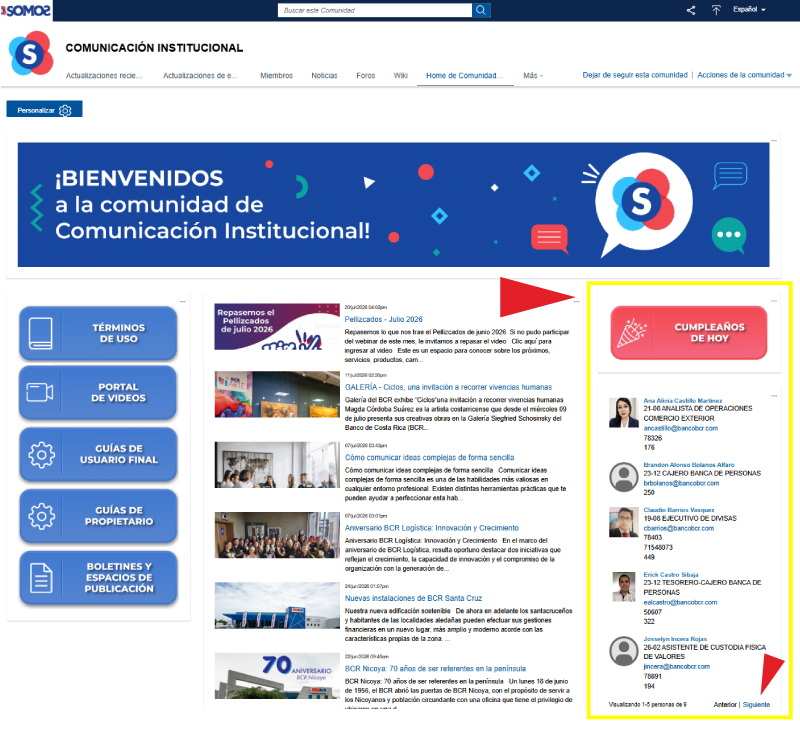Screen dimensions: 800x732
Task: Open birthday list widget options menu
Action: [774, 396]
